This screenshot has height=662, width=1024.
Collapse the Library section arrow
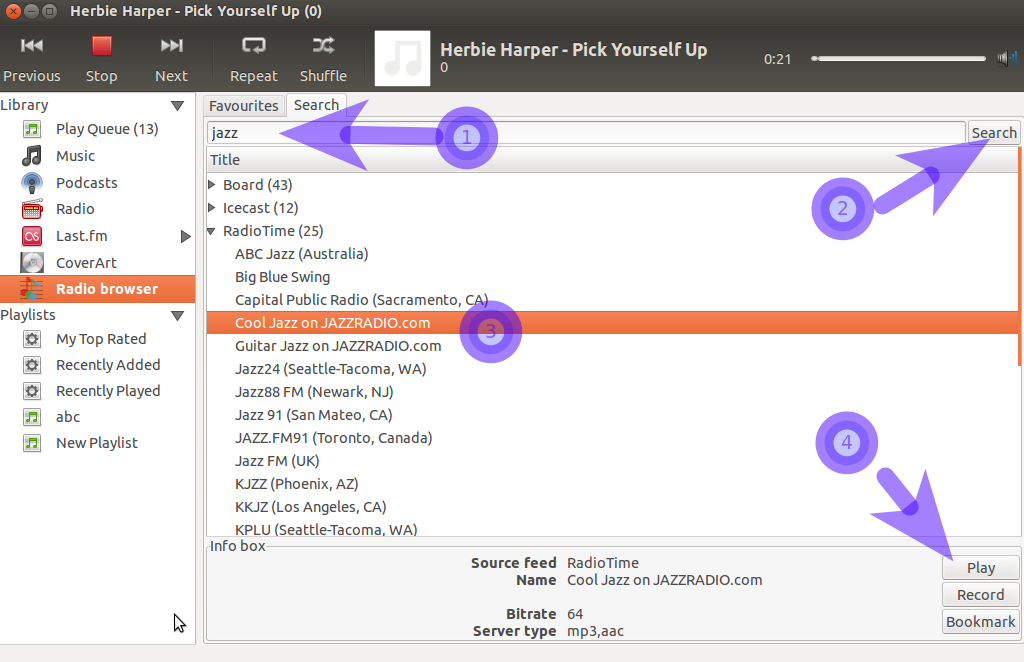177,106
